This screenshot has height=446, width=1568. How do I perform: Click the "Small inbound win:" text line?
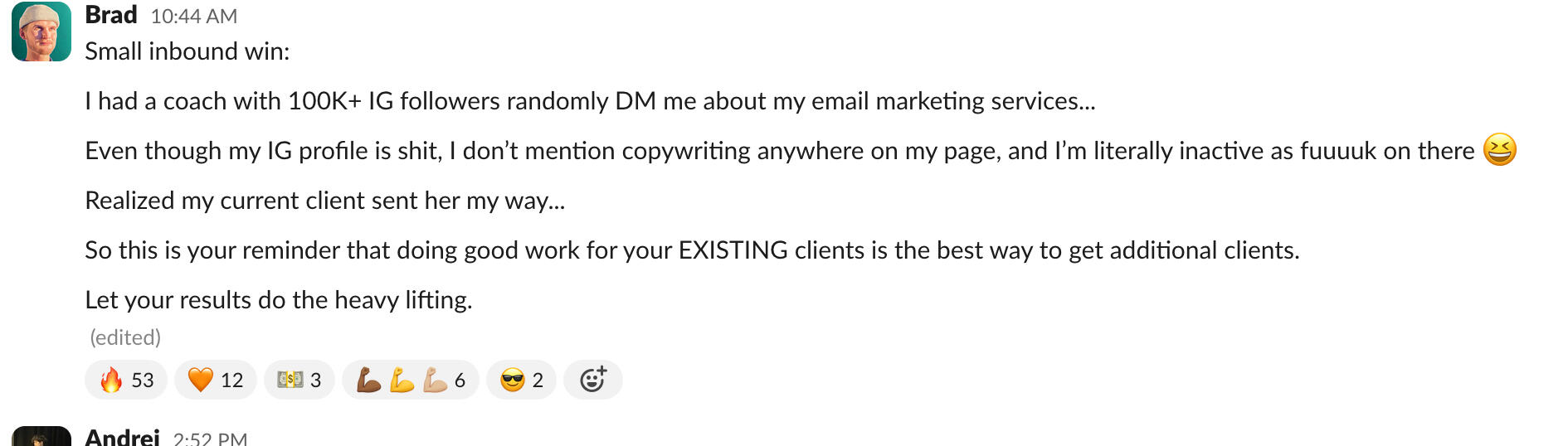187,51
